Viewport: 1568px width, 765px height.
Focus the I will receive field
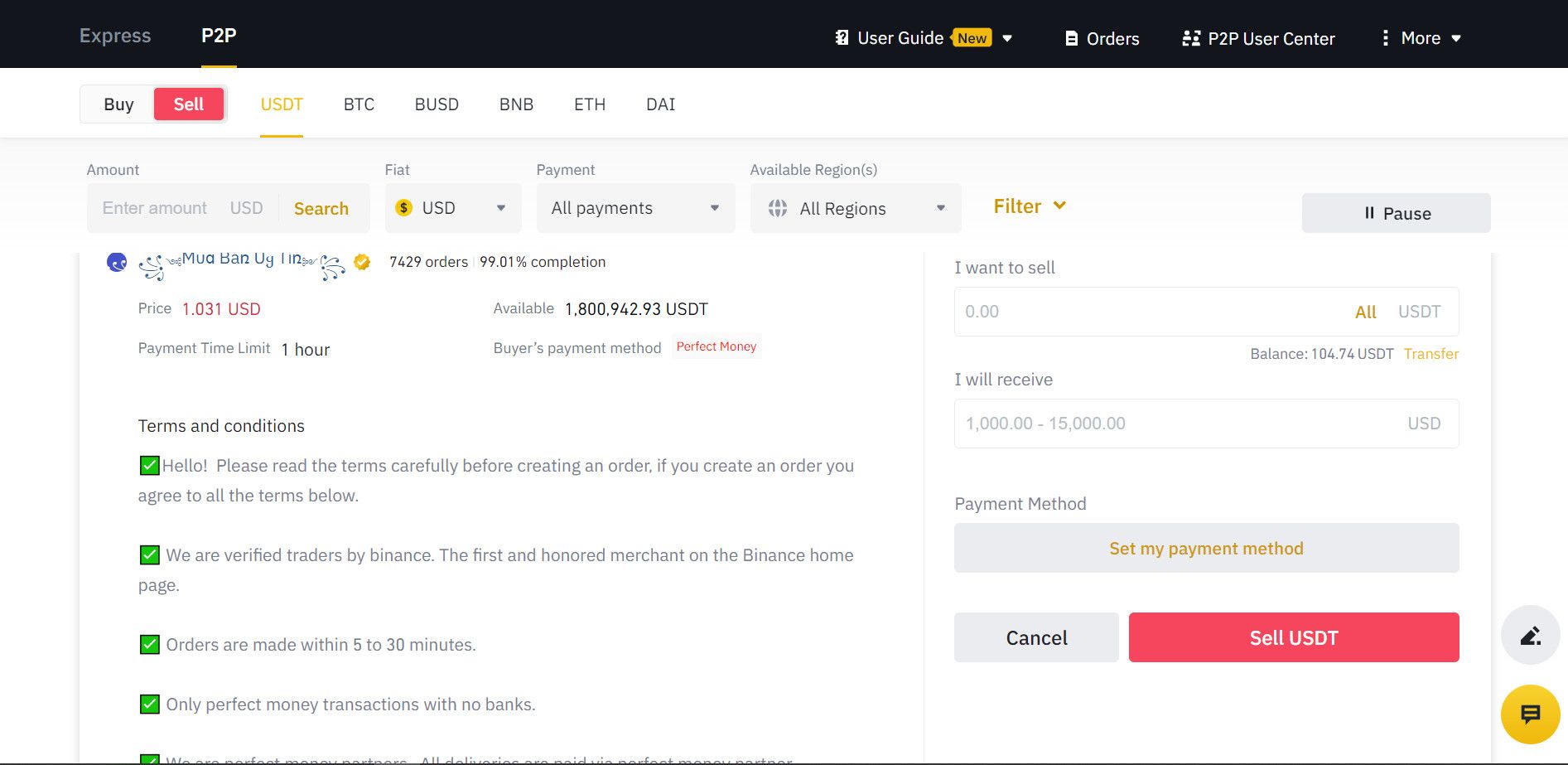pos(1206,424)
